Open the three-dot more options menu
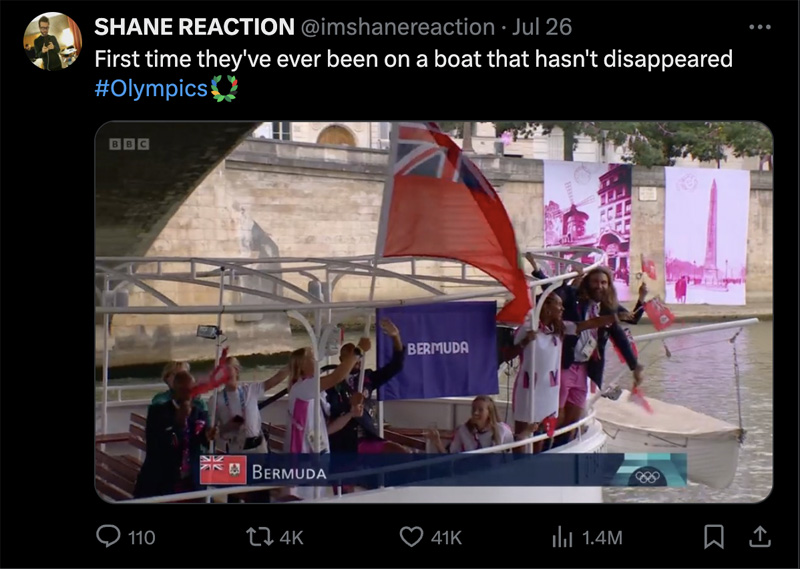 pyautogui.click(x=760, y=27)
